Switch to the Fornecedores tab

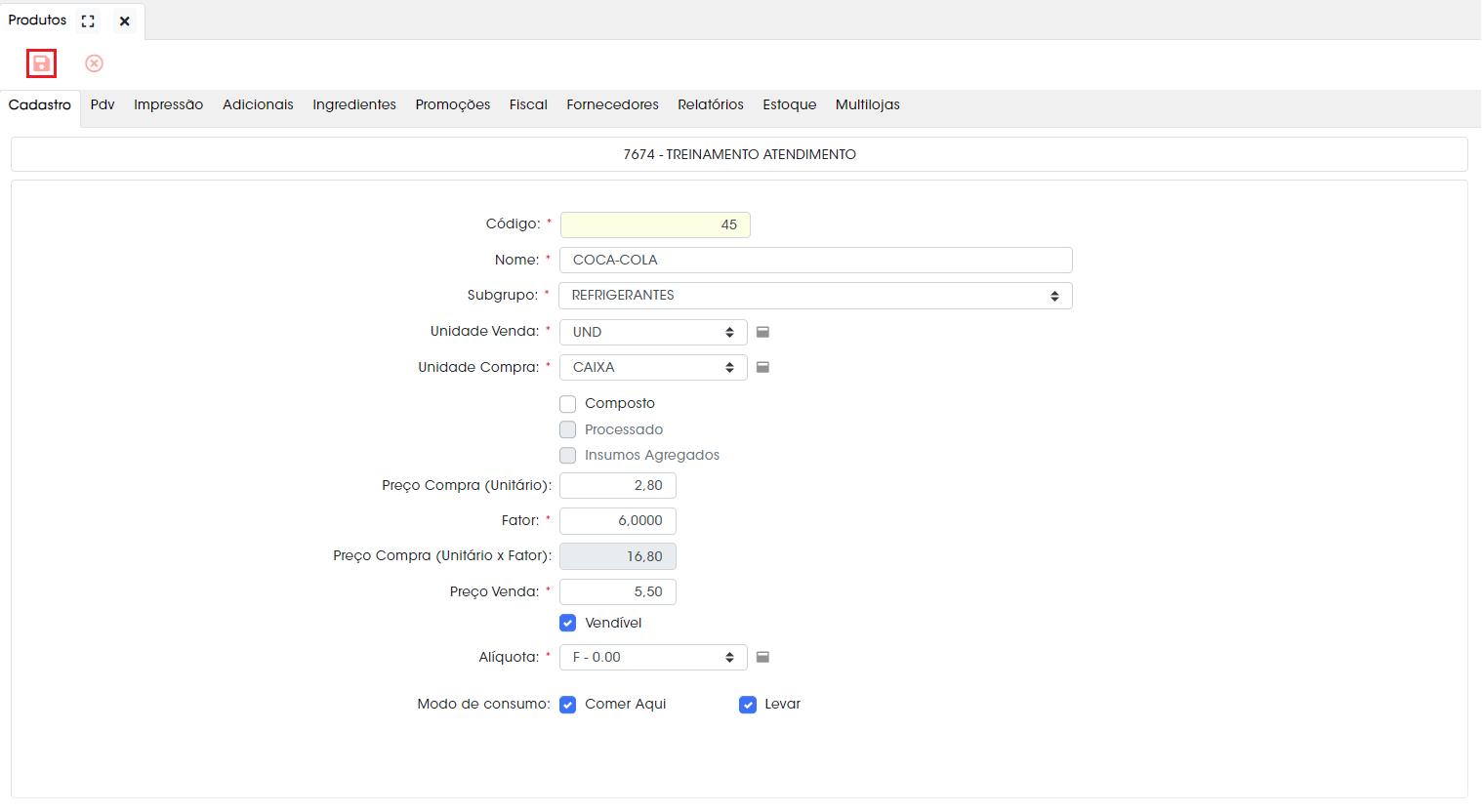(x=613, y=104)
